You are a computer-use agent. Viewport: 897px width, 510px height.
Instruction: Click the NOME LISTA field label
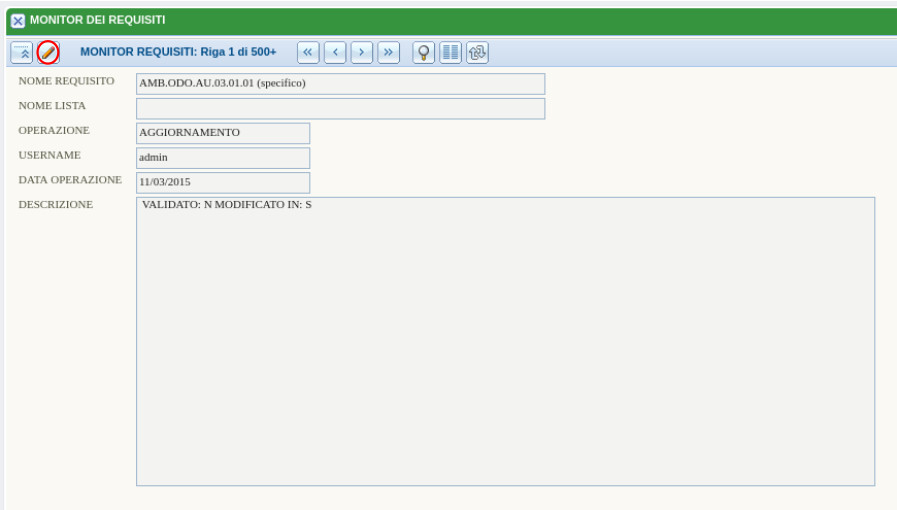(x=52, y=106)
